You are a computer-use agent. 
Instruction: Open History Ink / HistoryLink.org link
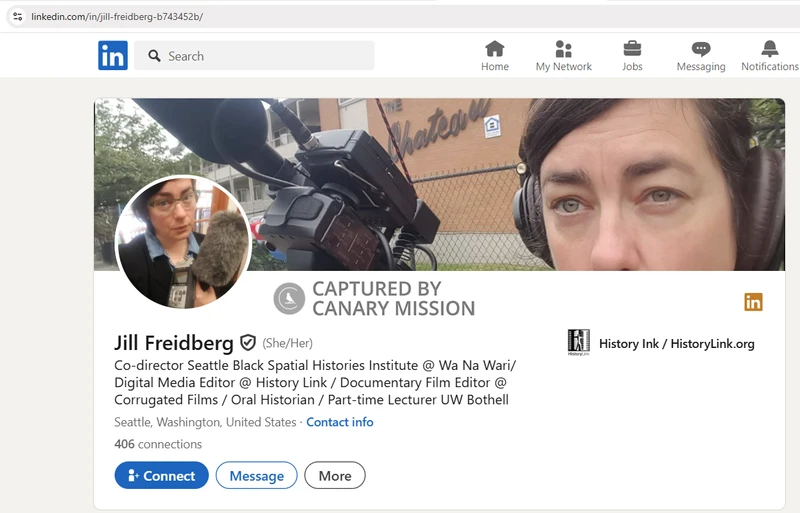click(677, 344)
